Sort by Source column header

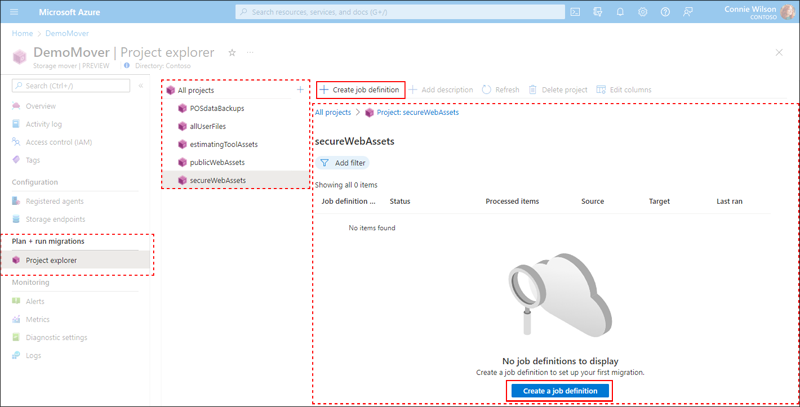592,201
